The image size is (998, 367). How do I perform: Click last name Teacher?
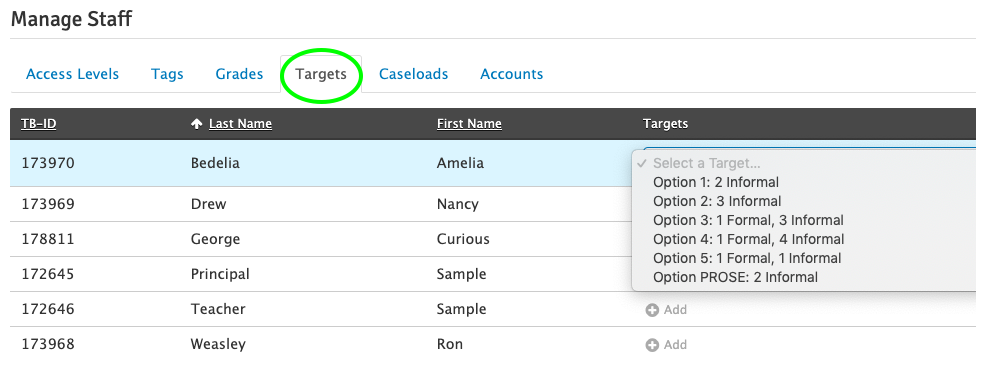pos(218,309)
